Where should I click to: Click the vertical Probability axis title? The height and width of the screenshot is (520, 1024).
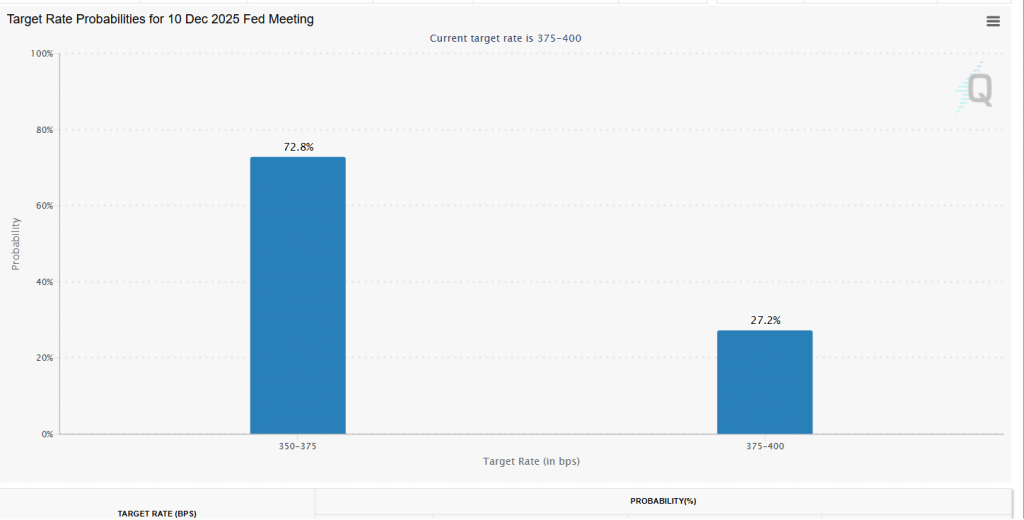click(x=16, y=243)
